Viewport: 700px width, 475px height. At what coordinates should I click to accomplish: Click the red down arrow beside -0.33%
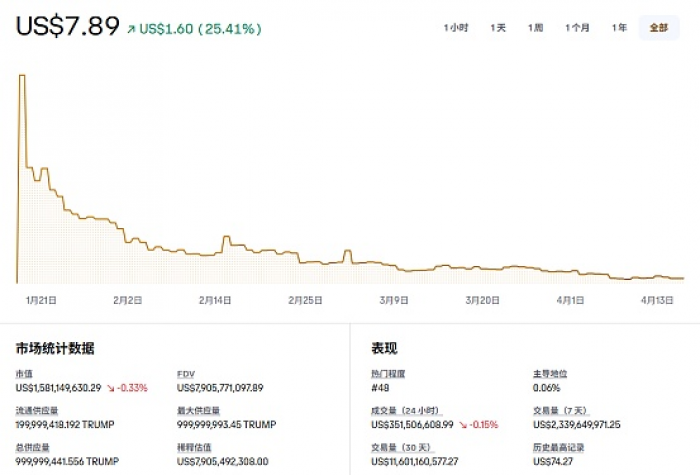coord(111,387)
